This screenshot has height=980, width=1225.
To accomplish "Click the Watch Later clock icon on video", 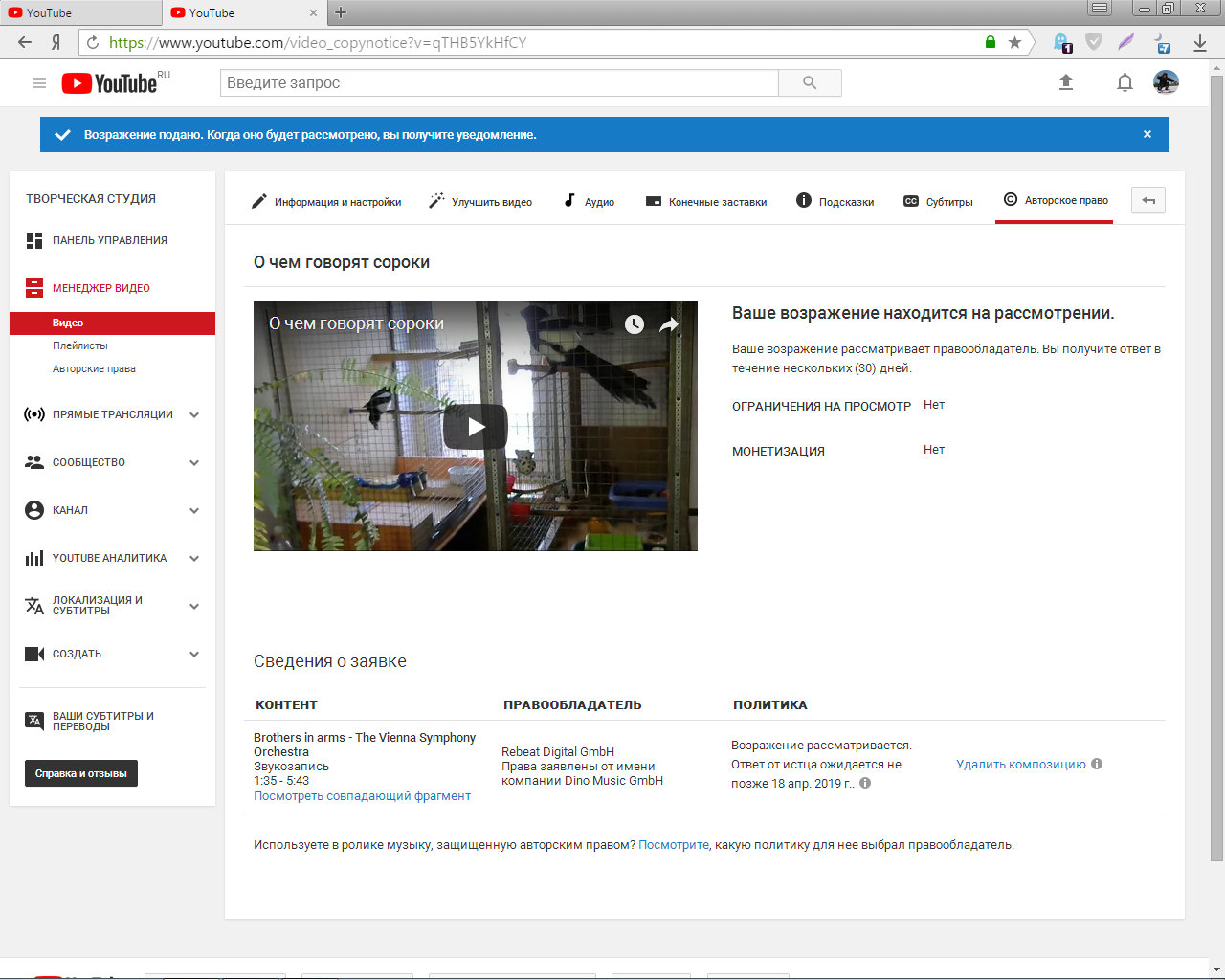I will pyautogui.click(x=635, y=324).
